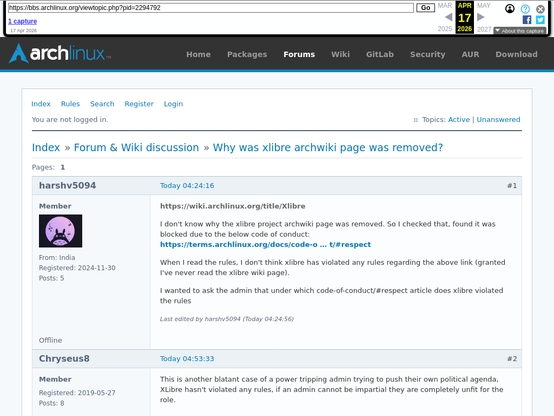Click 'From: India' text
The image size is (554, 416).
(x=57, y=258)
